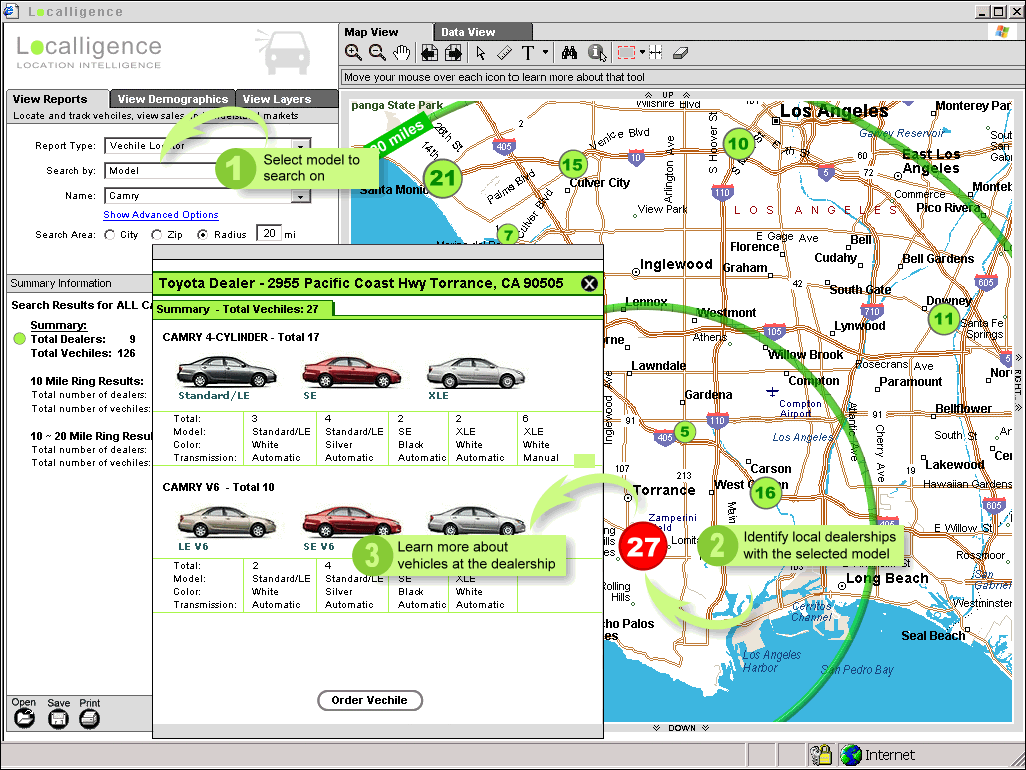
Task: Click the Internet zone globe in status bar
Action: click(x=851, y=755)
